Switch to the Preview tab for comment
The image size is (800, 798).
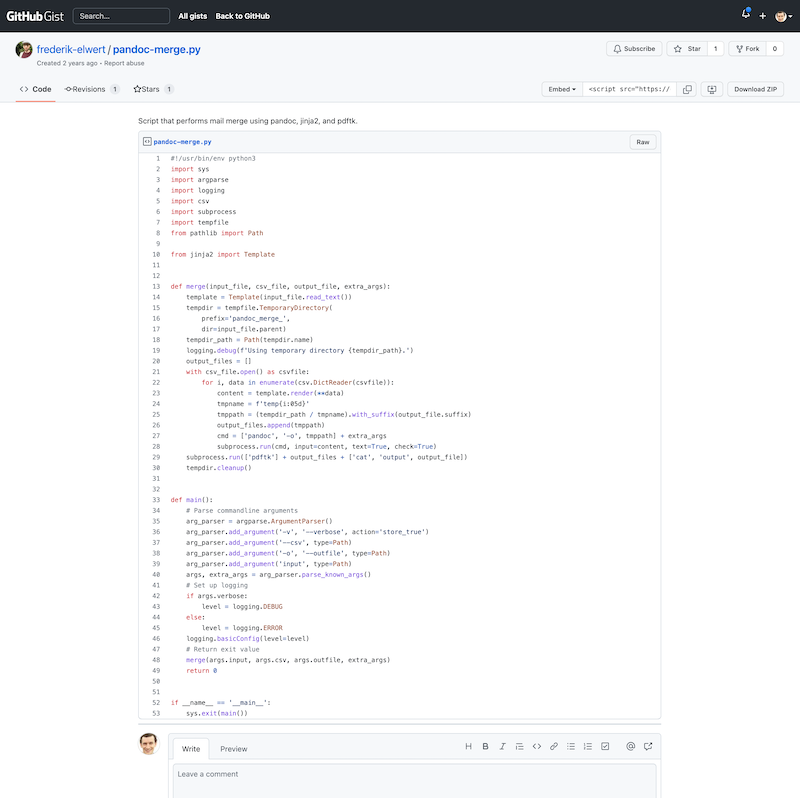[233, 748]
